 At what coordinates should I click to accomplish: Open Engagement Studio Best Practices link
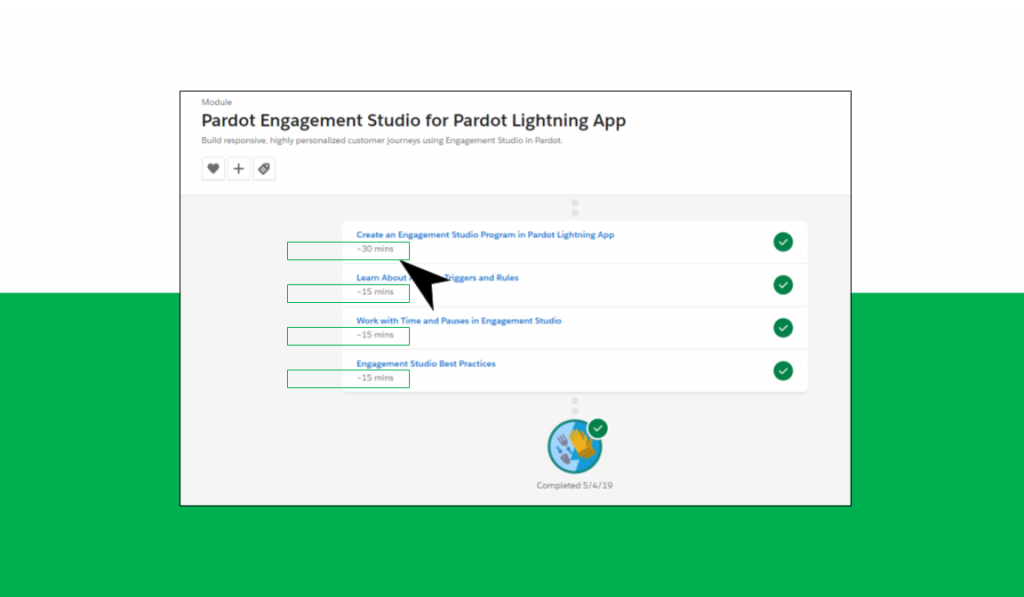[x=426, y=364]
